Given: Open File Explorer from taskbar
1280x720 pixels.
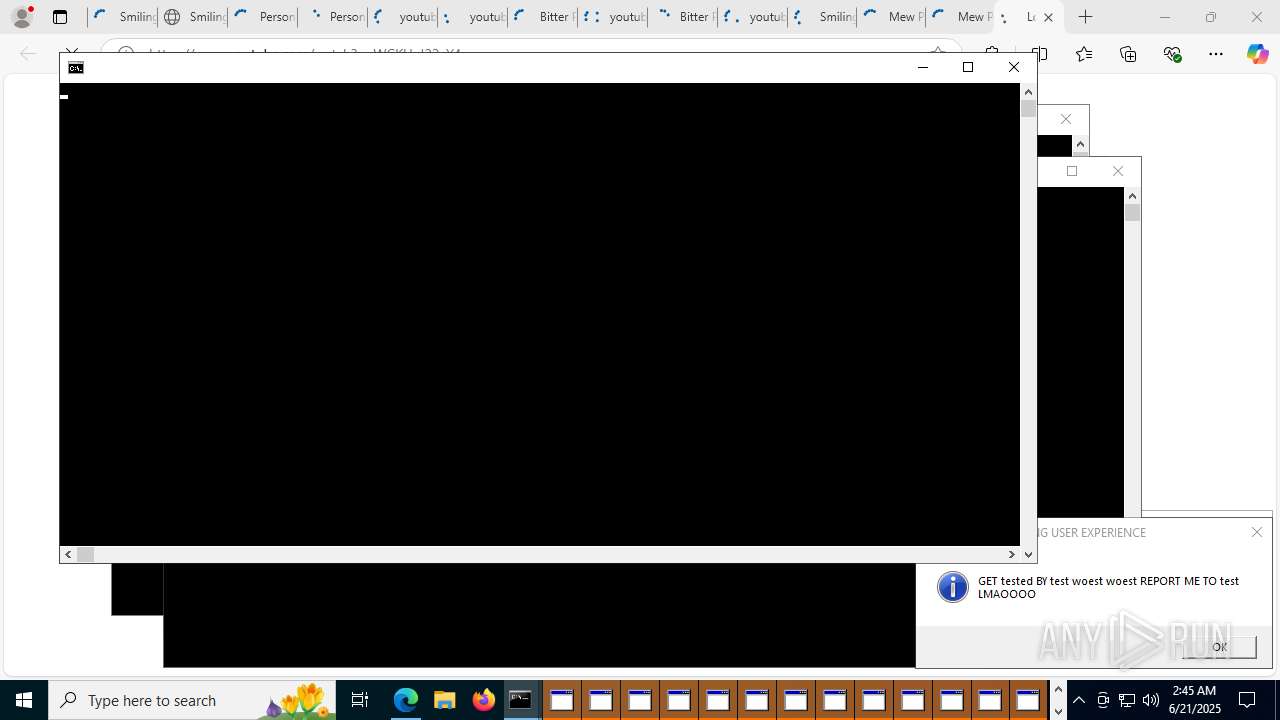Looking at the screenshot, I should 444,700.
